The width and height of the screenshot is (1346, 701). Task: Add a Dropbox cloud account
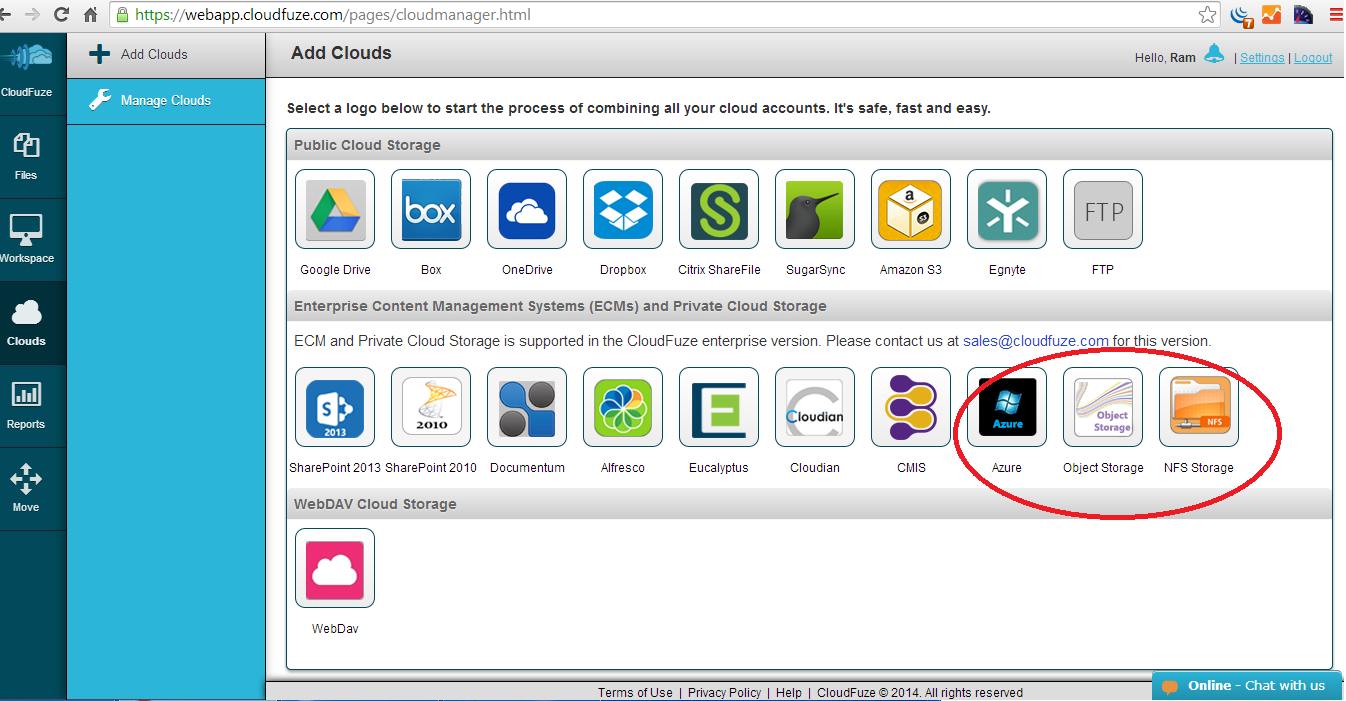coord(622,209)
